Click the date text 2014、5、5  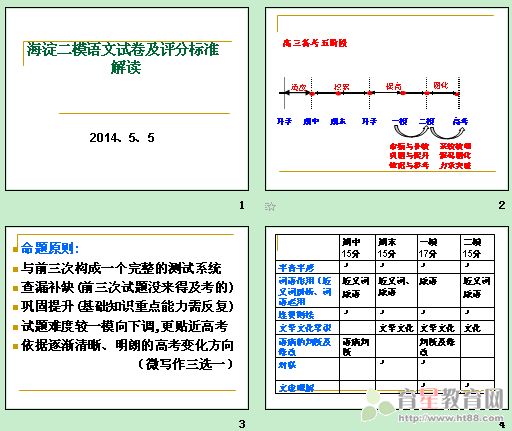click(x=122, y=138)
